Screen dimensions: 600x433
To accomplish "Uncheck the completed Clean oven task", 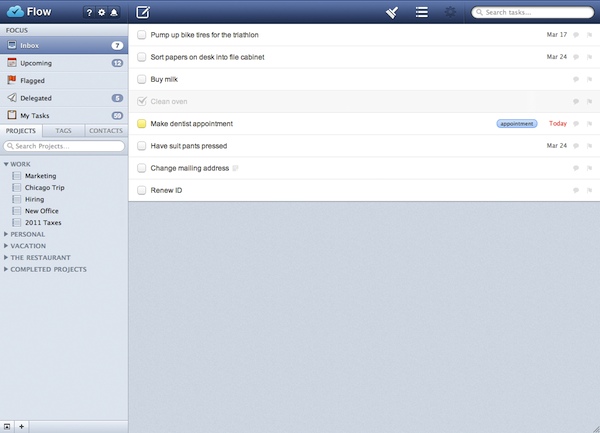I will tap(142, 101).
